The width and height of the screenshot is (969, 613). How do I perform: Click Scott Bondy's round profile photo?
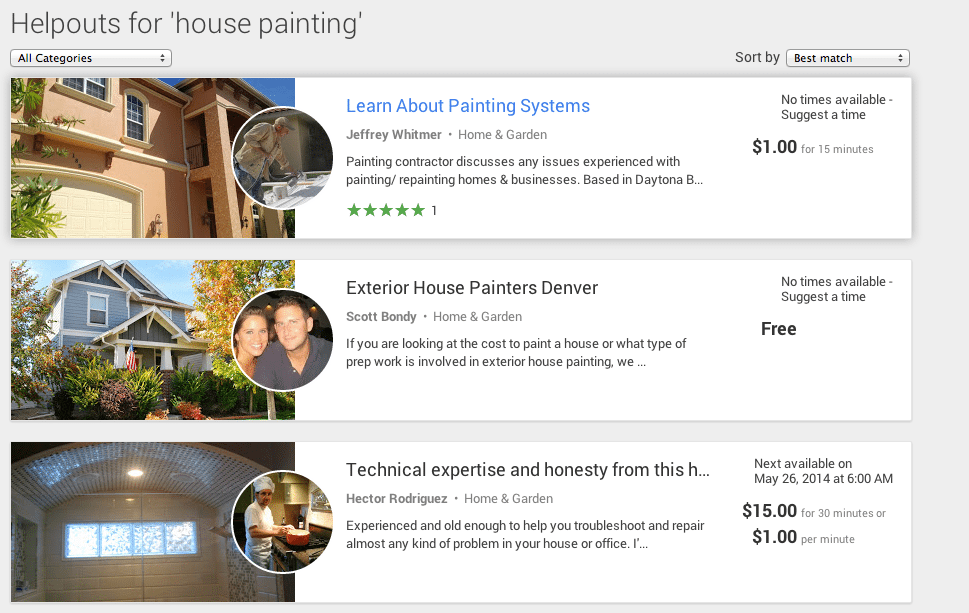282,340
